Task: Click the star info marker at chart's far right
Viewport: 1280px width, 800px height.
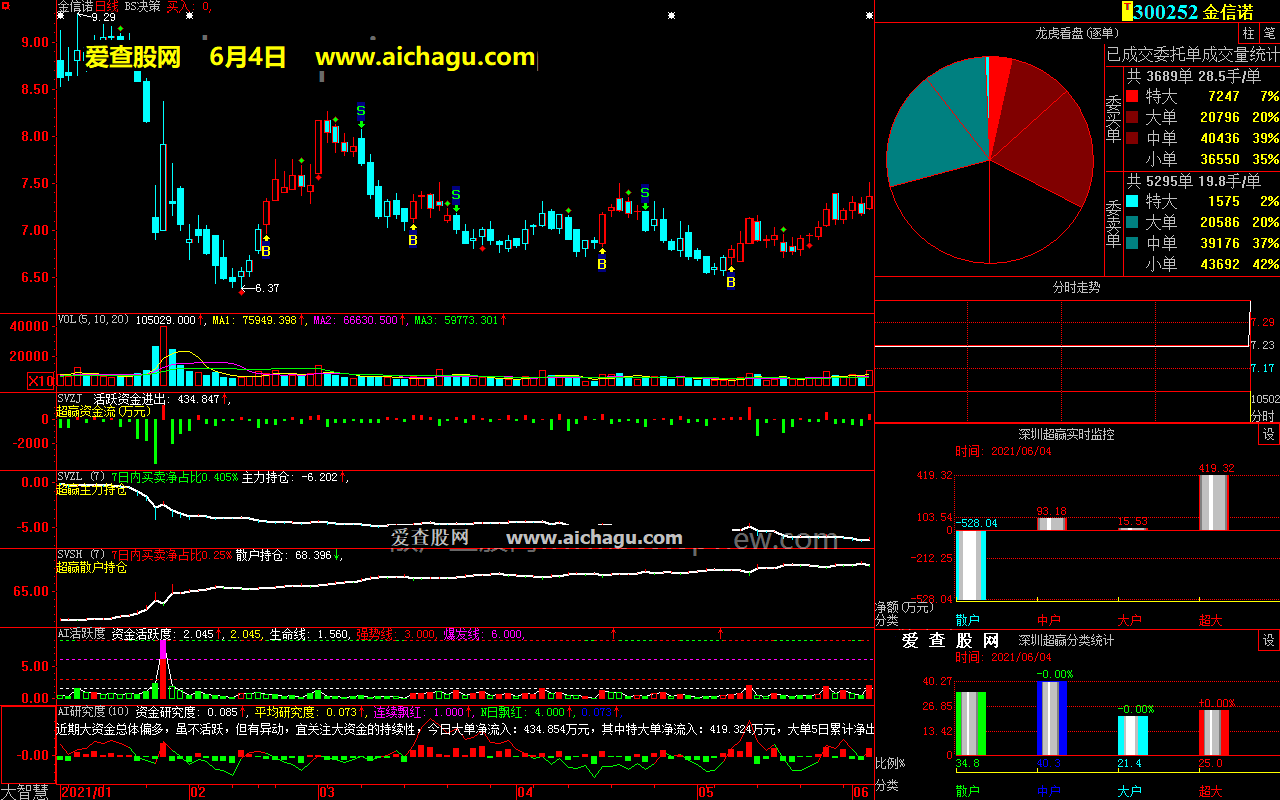Action: [868, 15]
